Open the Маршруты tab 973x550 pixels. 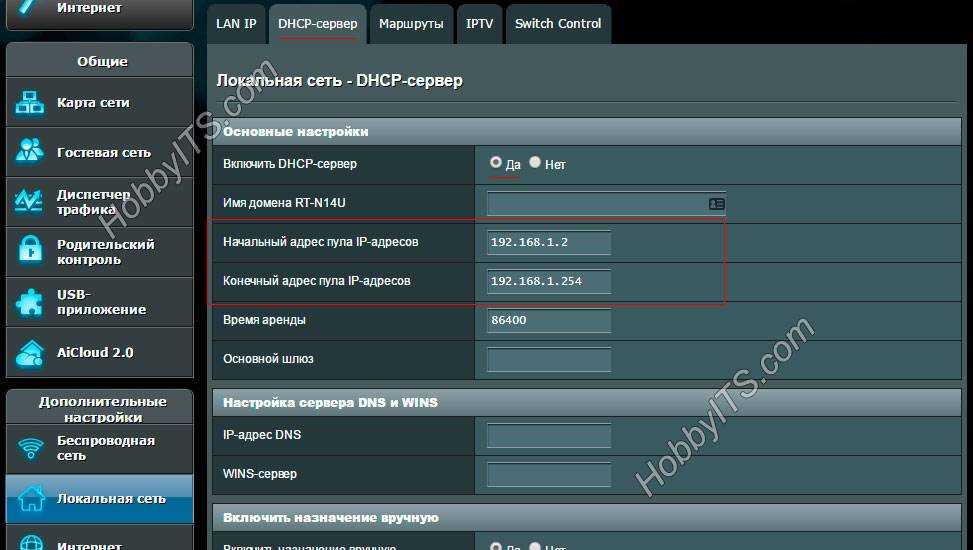[x=410, y=23]
